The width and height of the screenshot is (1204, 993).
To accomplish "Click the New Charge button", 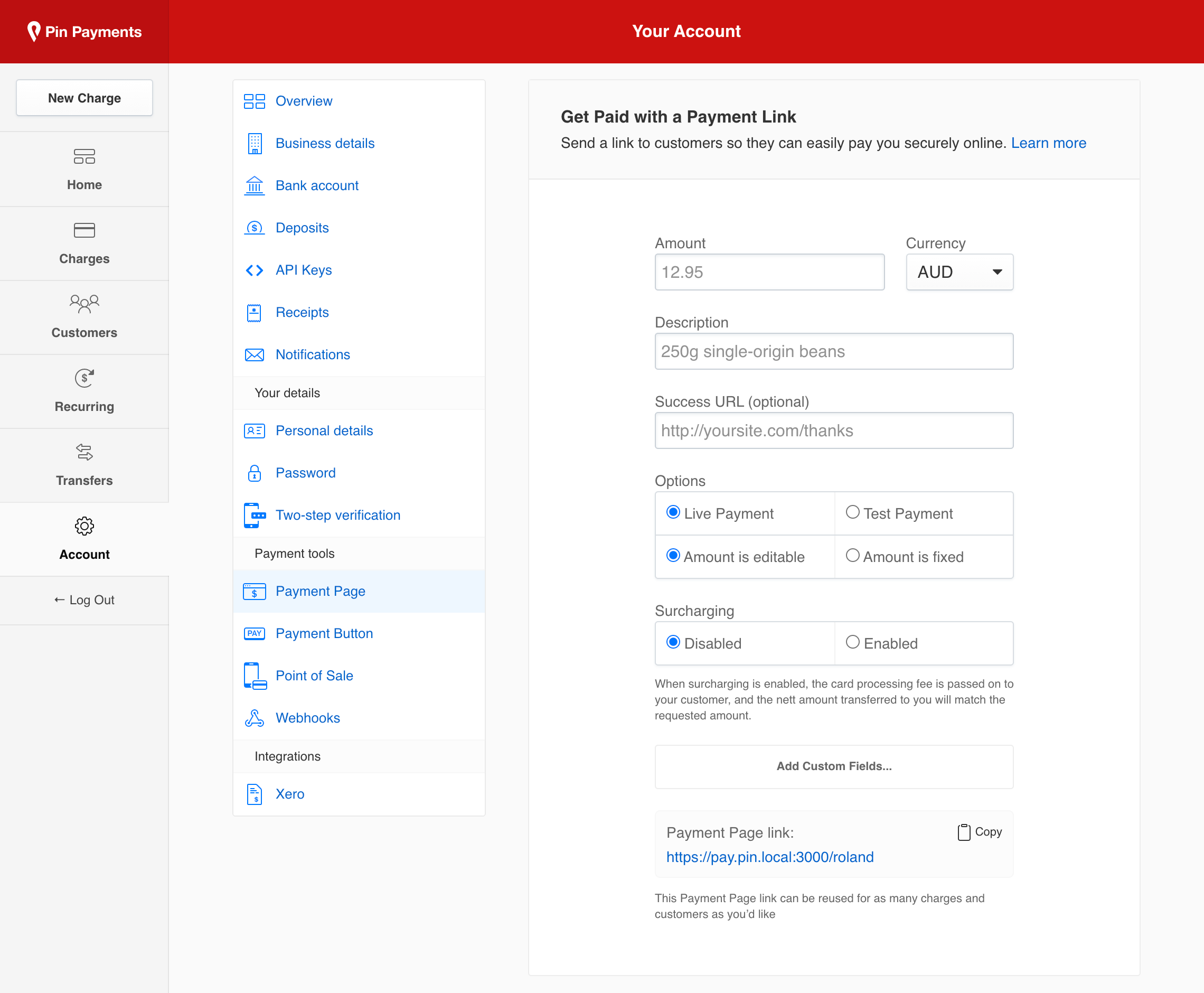I will 84,98.
